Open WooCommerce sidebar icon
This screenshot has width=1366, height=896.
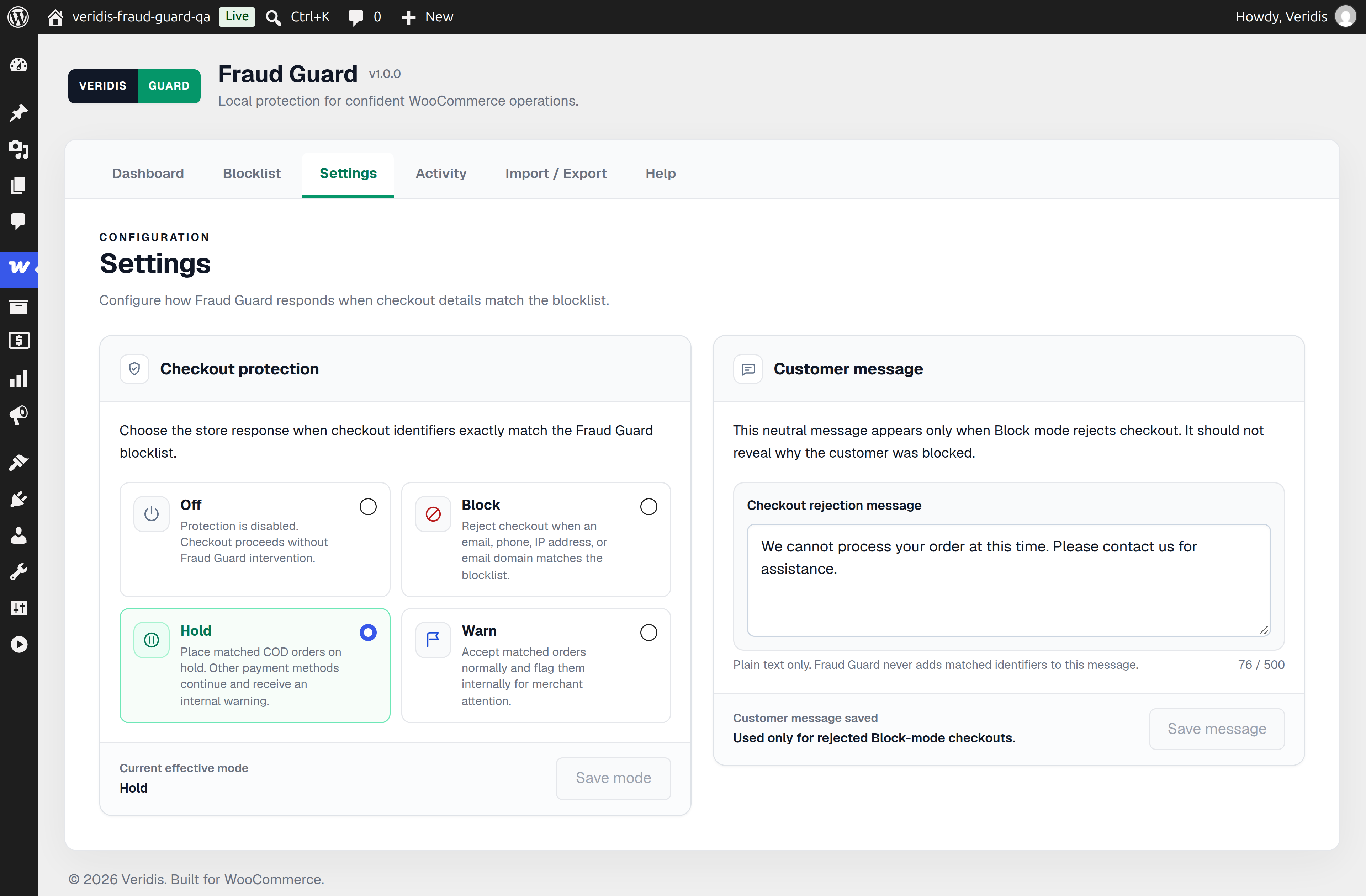coord(19,267)
